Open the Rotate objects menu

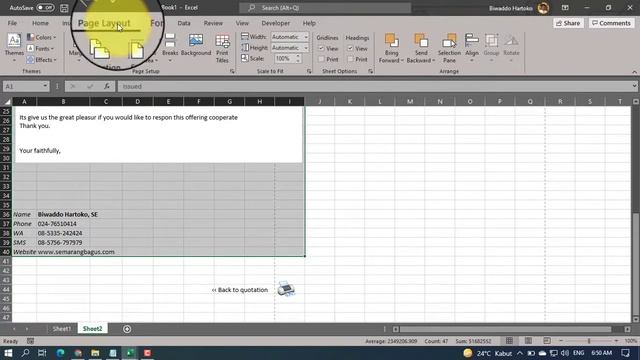click(x=511, y=48)
